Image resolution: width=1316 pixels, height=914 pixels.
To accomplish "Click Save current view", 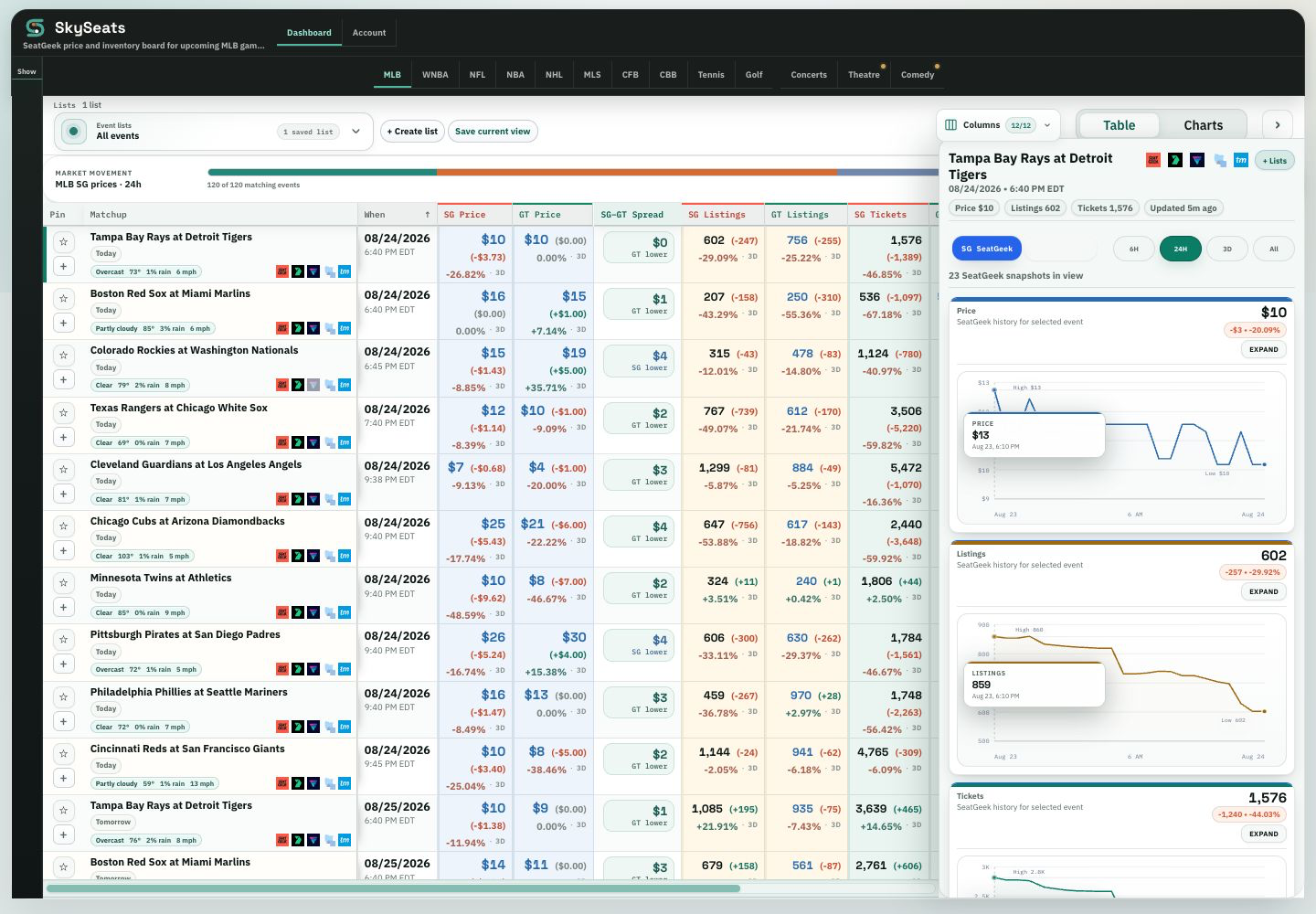I will (493, 132).
